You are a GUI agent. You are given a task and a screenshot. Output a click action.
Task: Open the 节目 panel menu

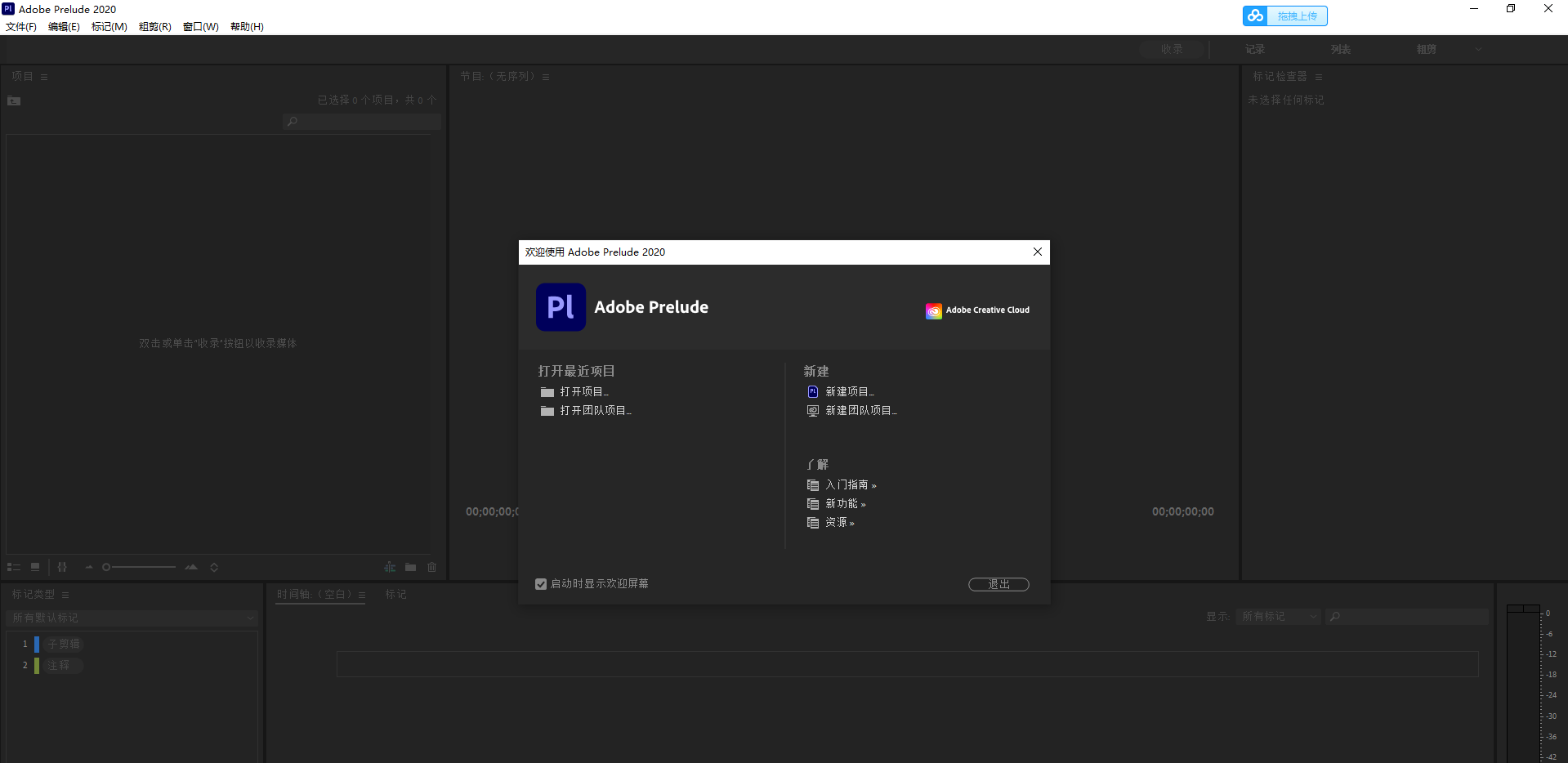coord(546,77)
